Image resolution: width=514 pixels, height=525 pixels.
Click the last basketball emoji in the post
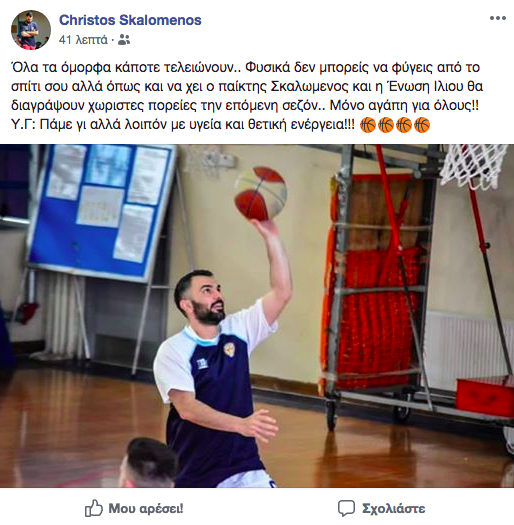(422, 125)
